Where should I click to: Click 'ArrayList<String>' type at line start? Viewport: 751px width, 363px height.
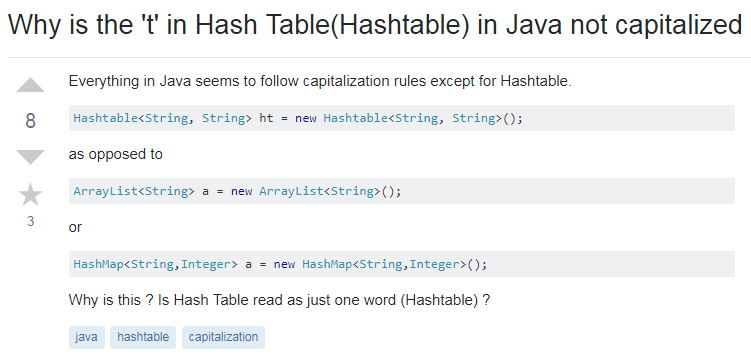(x=134, y=192)
